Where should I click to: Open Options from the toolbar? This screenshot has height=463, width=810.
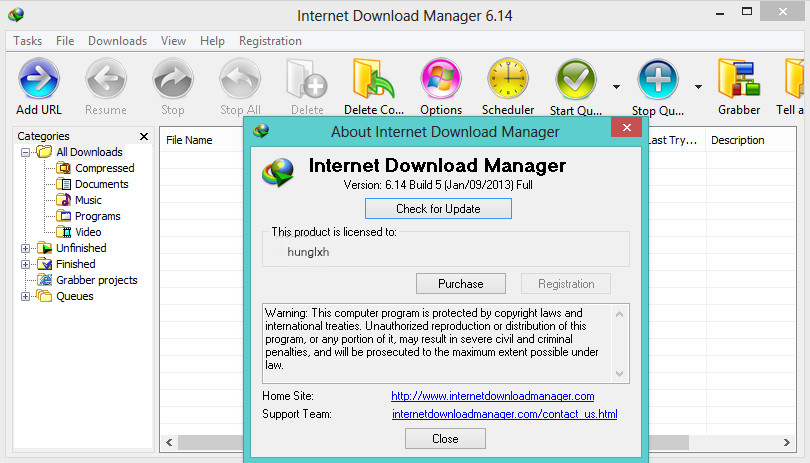[441, 79]
